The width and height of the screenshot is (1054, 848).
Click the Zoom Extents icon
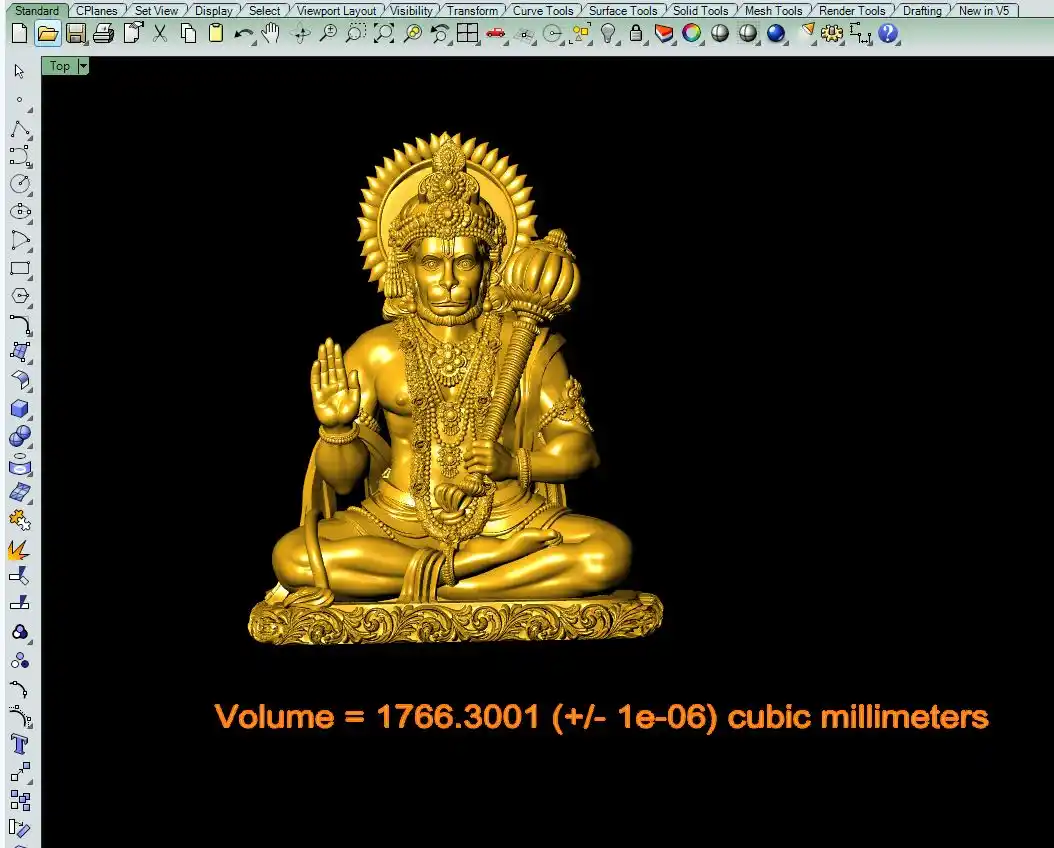[x=384, y=33]
